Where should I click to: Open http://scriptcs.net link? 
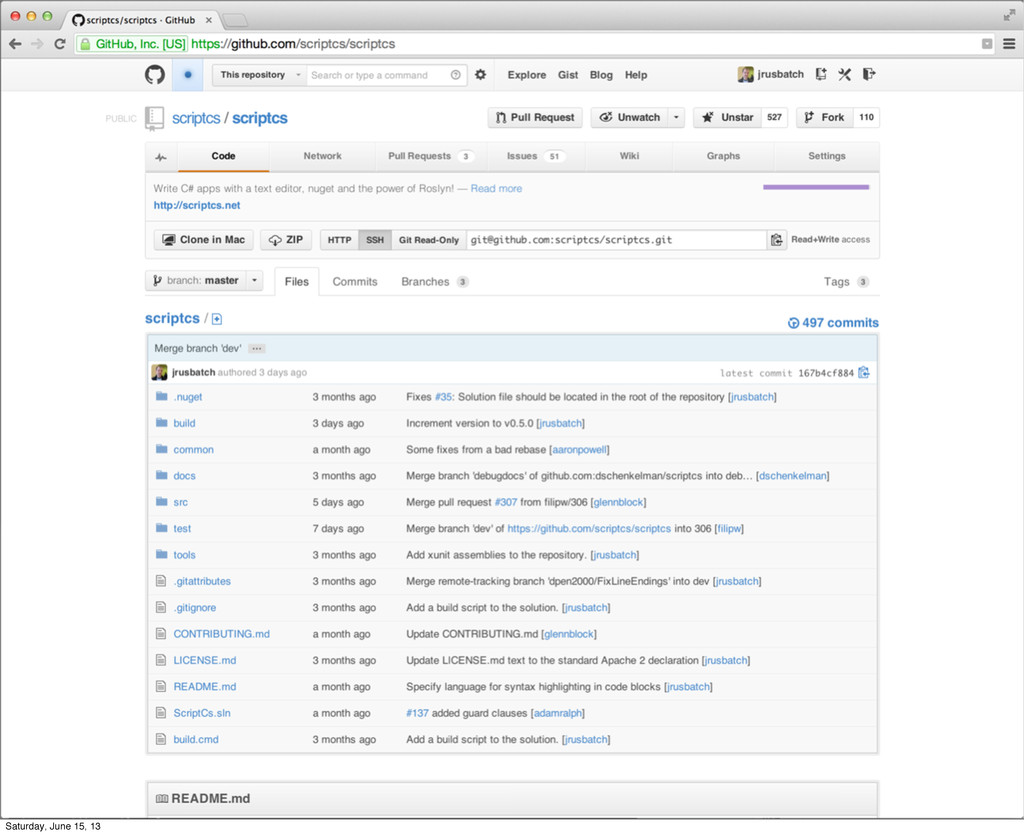tap(197, 205)
